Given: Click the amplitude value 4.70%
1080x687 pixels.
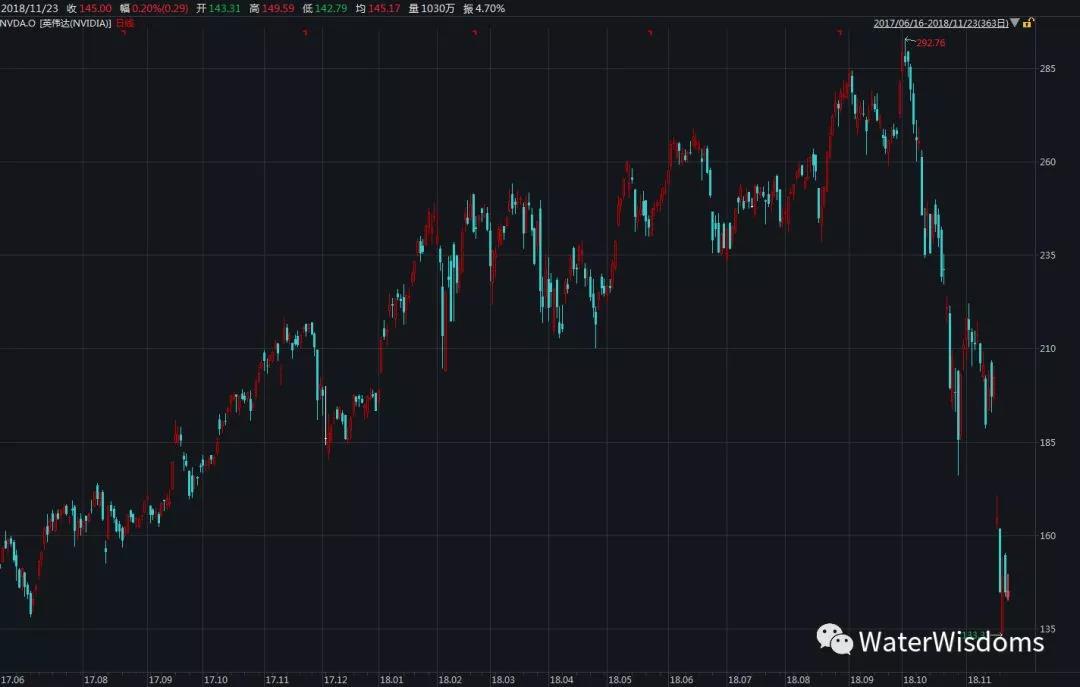Looking at the screenshot, I should pyautogui.click(x=490, y=8).
